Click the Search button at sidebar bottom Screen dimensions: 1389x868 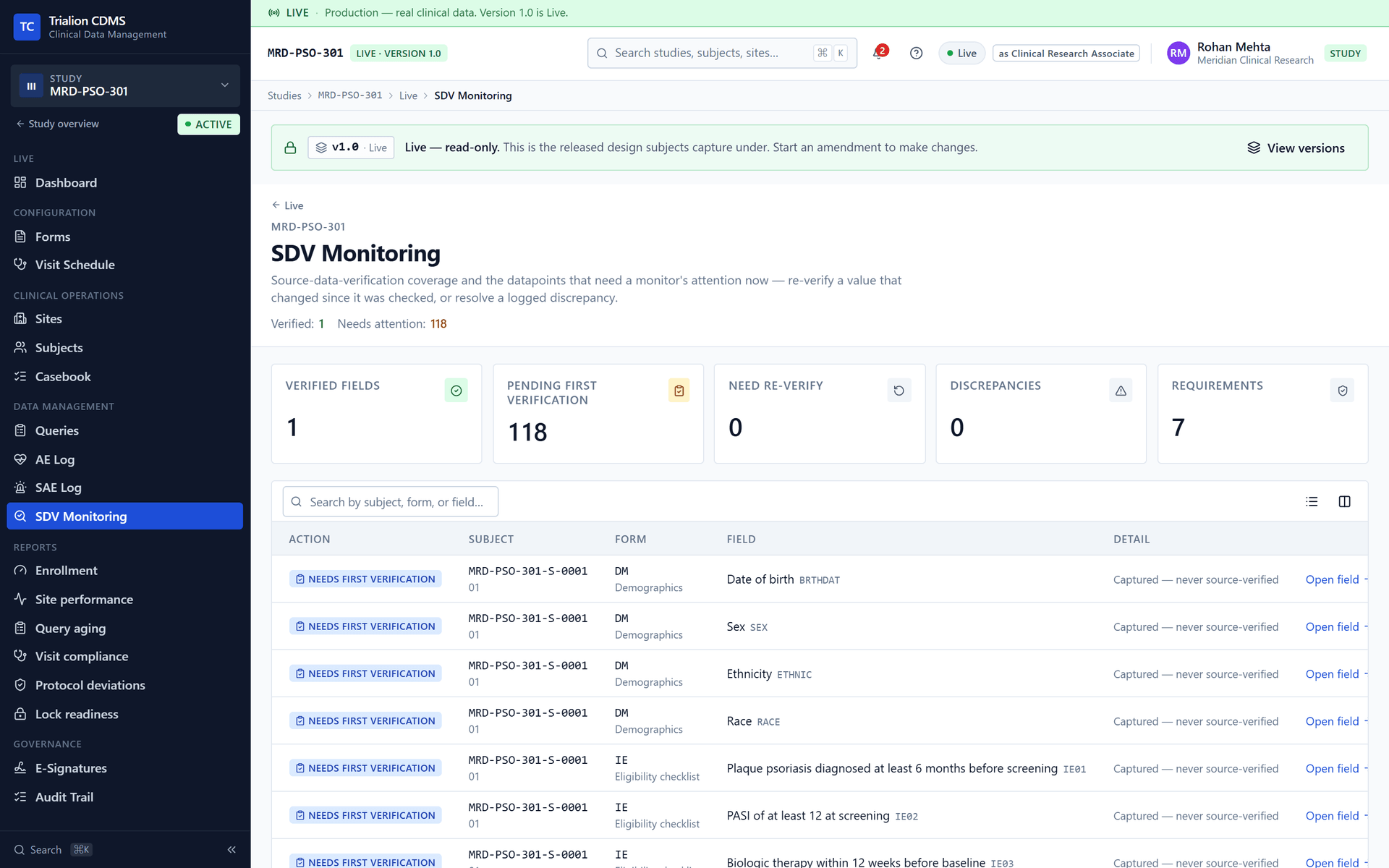point(53,850)
